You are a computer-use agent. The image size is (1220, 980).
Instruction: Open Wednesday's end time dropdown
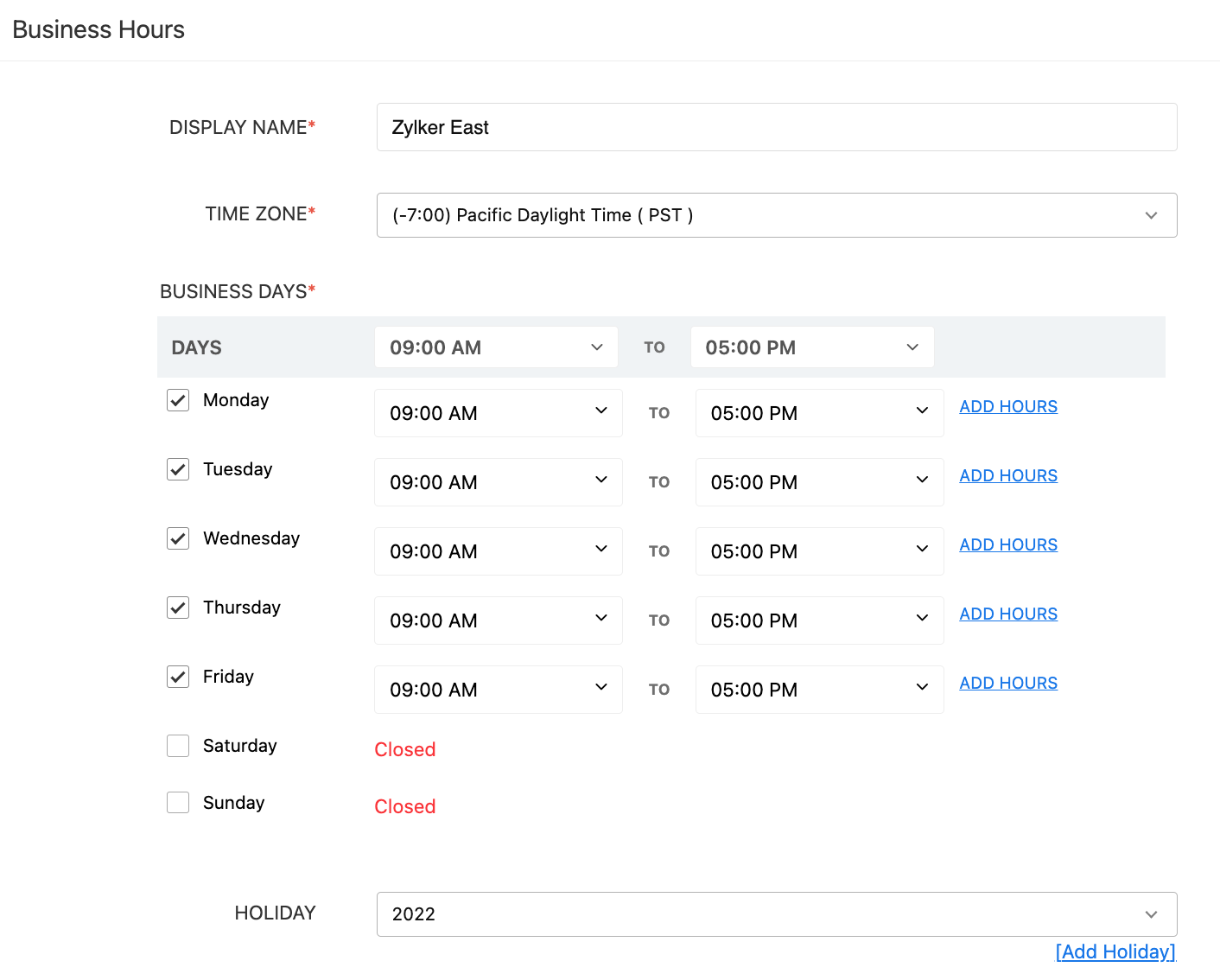[x=819, y=551]
